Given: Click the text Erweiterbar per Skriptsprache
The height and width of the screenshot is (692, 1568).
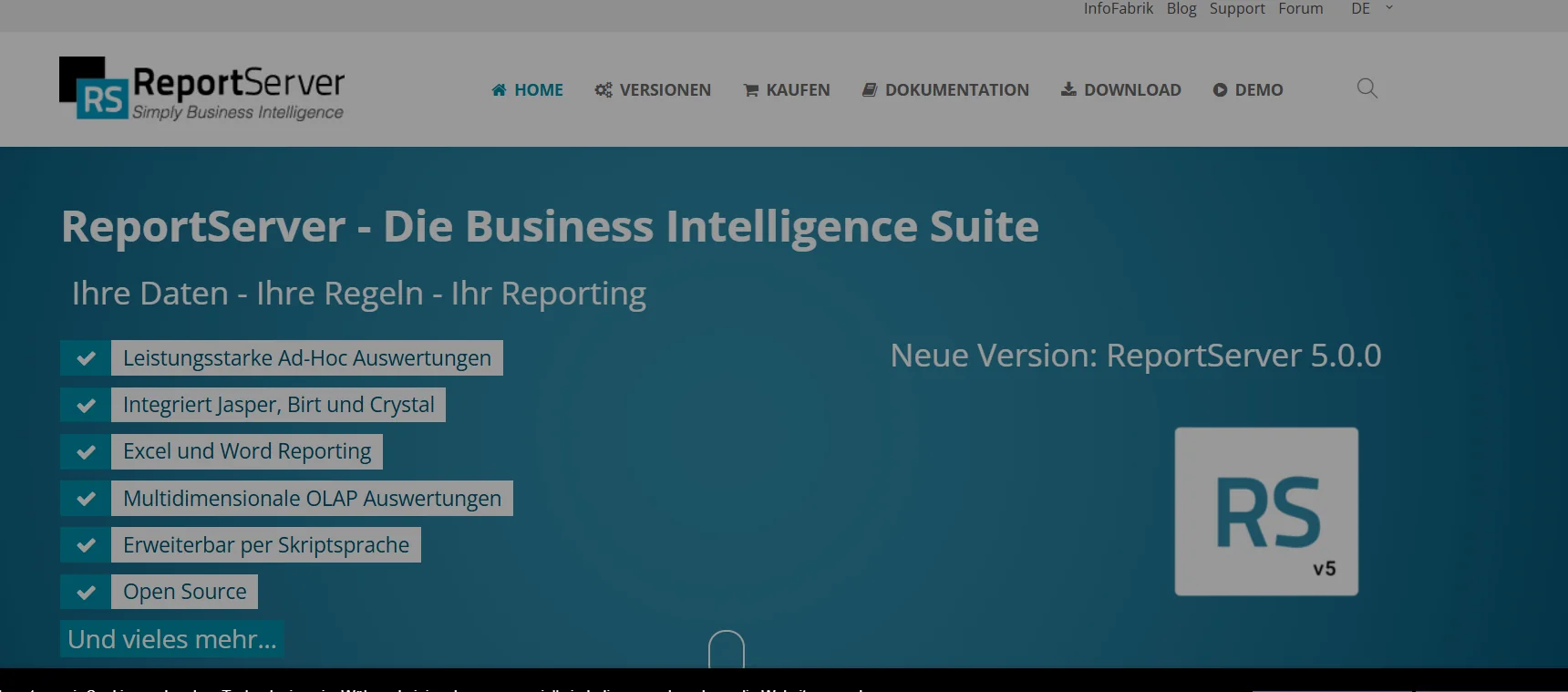Looking at the screenshot, I should pos(266,545).
